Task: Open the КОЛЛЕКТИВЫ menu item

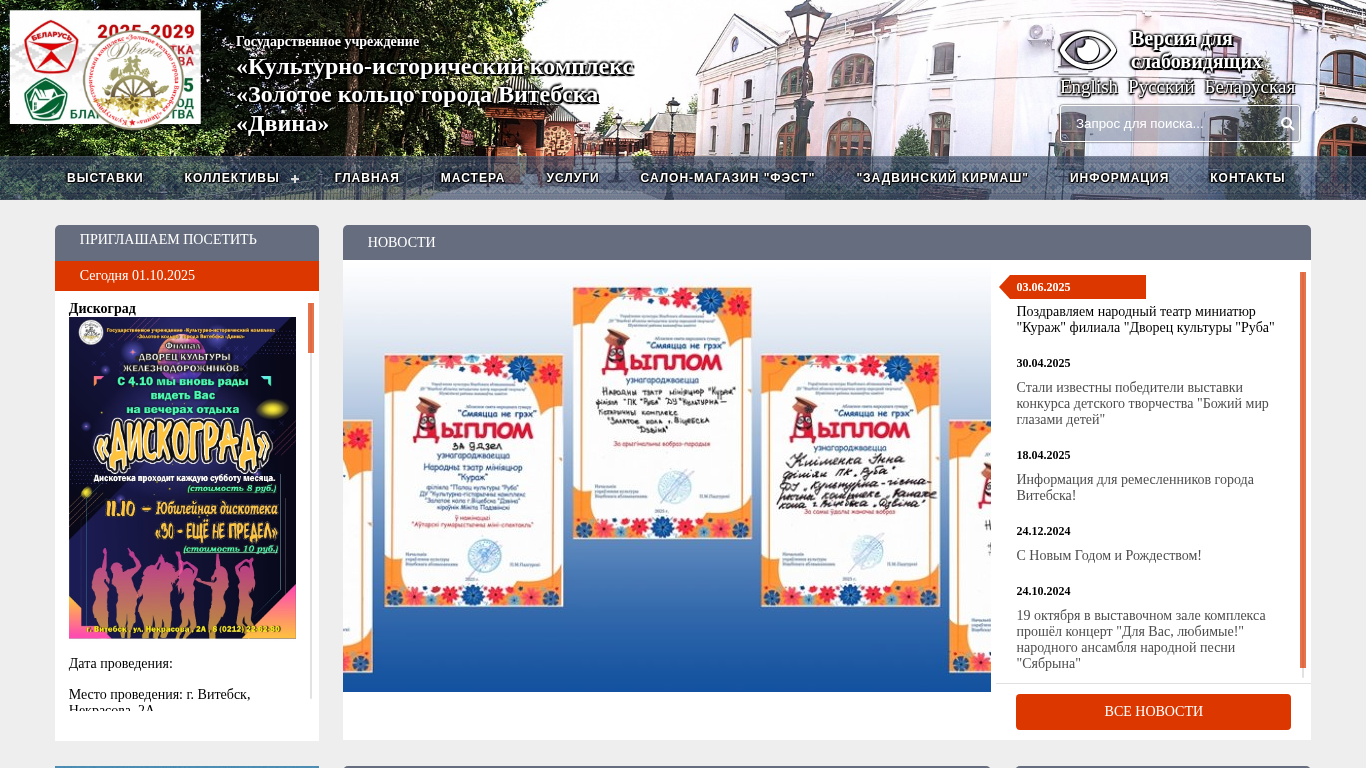Action: [x=232, y=178]
